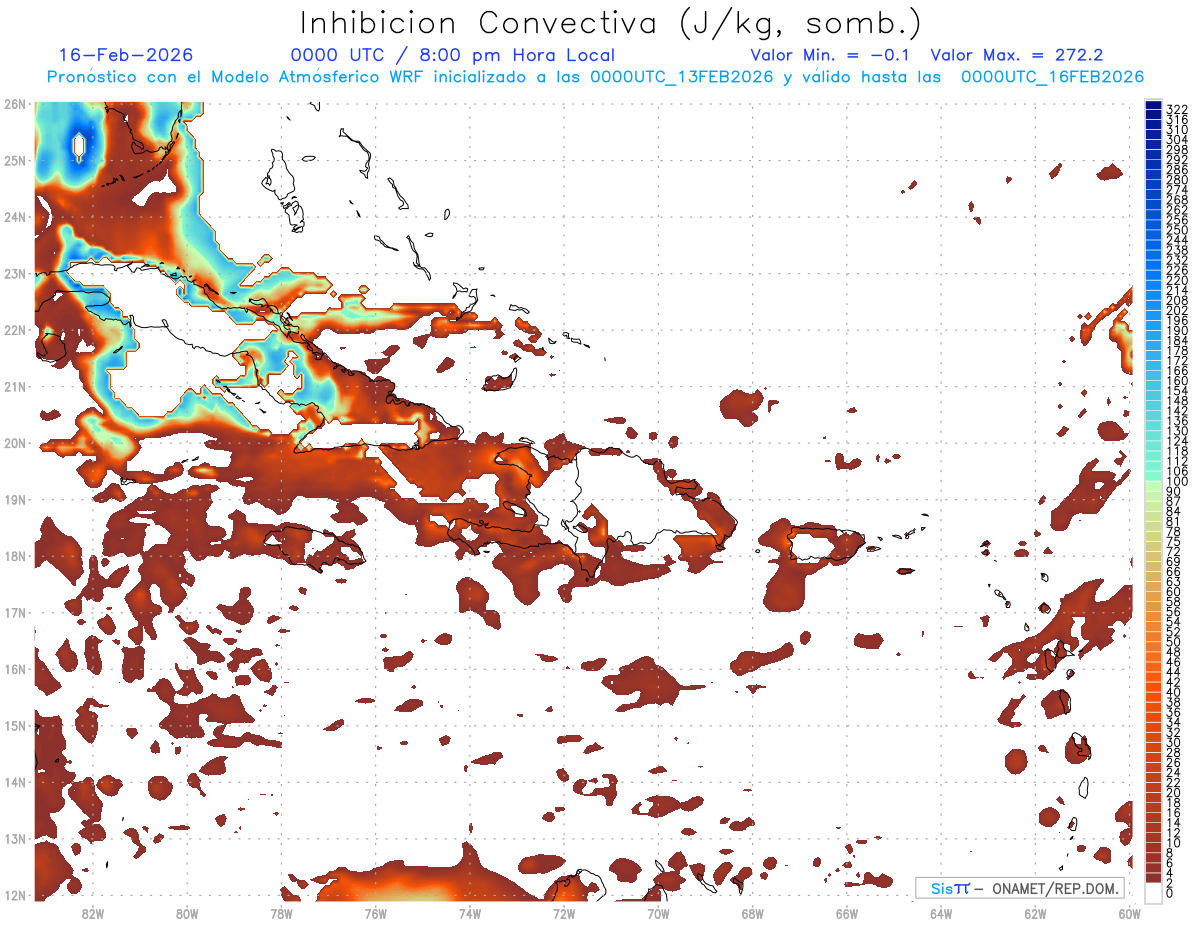Select the date text '16-Feb-2026'
This screenshot has width=1200, height=927.
click(126, 55)
